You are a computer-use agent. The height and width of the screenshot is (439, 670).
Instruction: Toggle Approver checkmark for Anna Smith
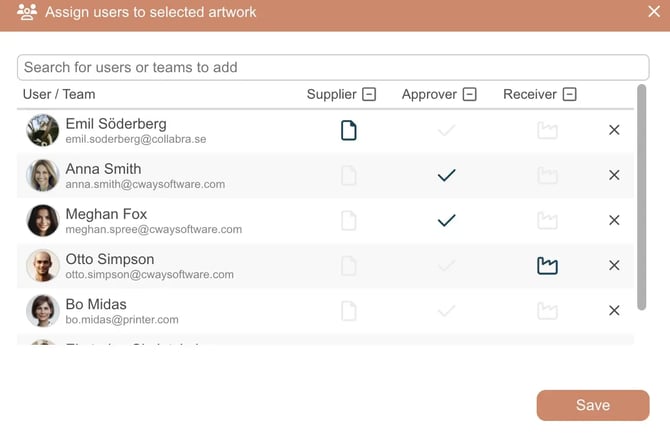[x=446, y=175]
